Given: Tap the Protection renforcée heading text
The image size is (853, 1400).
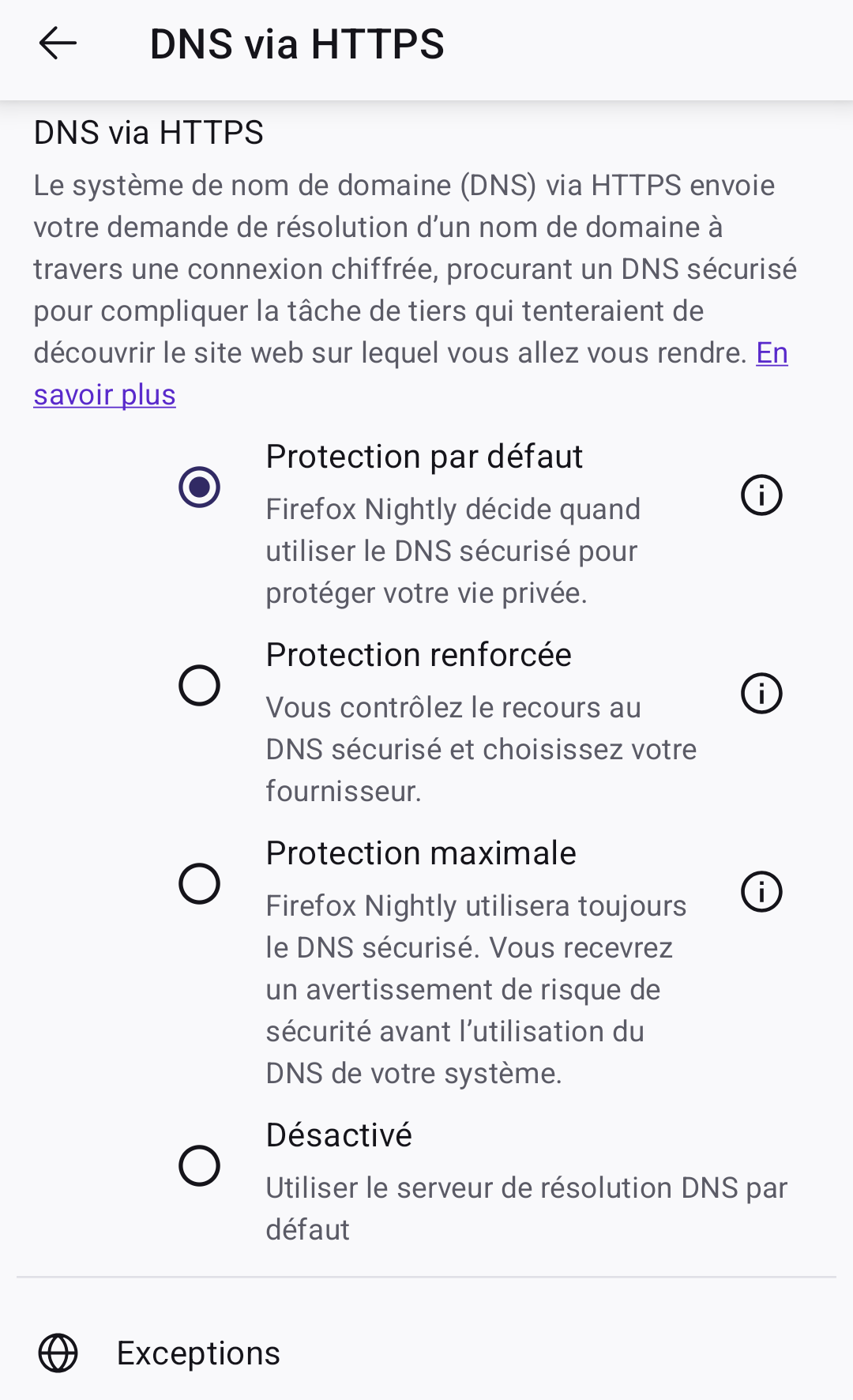Looking at the screenshot, I should (419, 654).
